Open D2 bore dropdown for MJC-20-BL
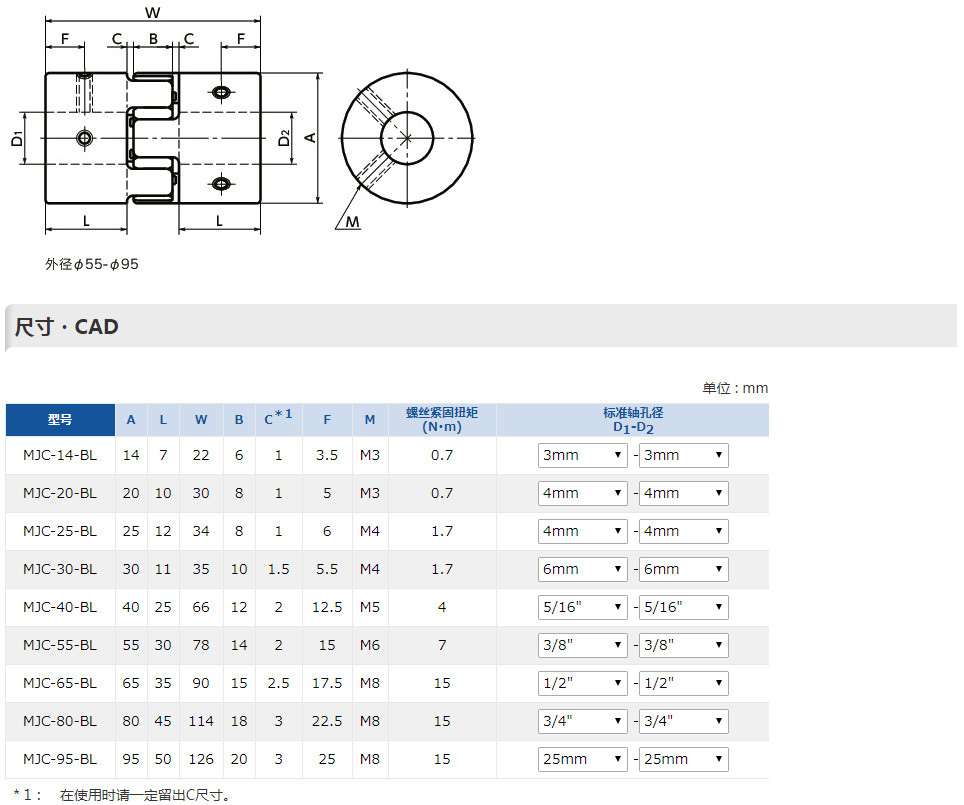This screenshot has width=964, height=805. (x=683, y=493)
